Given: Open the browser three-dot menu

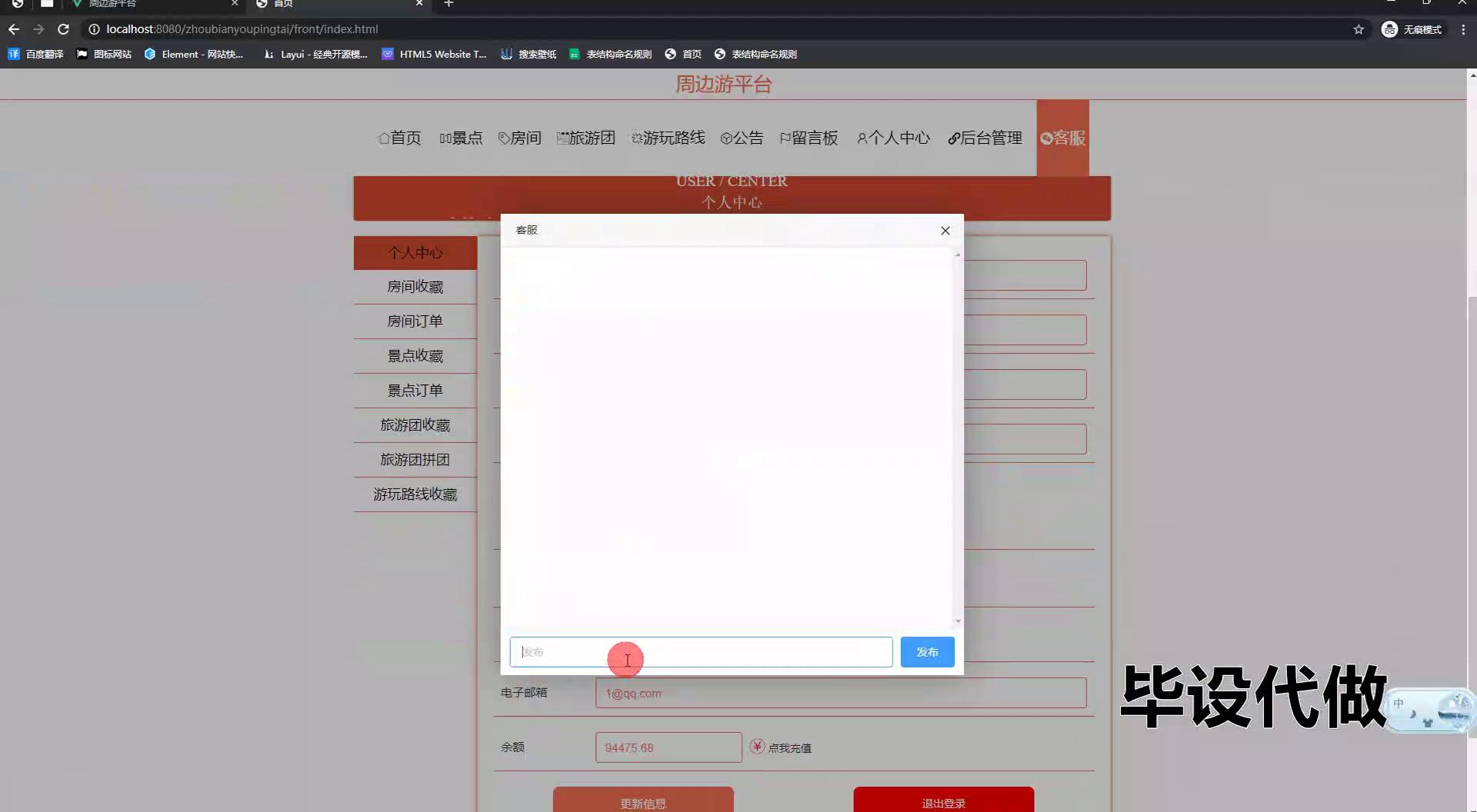Looking at the screenshot, I should pos(1462,29).
